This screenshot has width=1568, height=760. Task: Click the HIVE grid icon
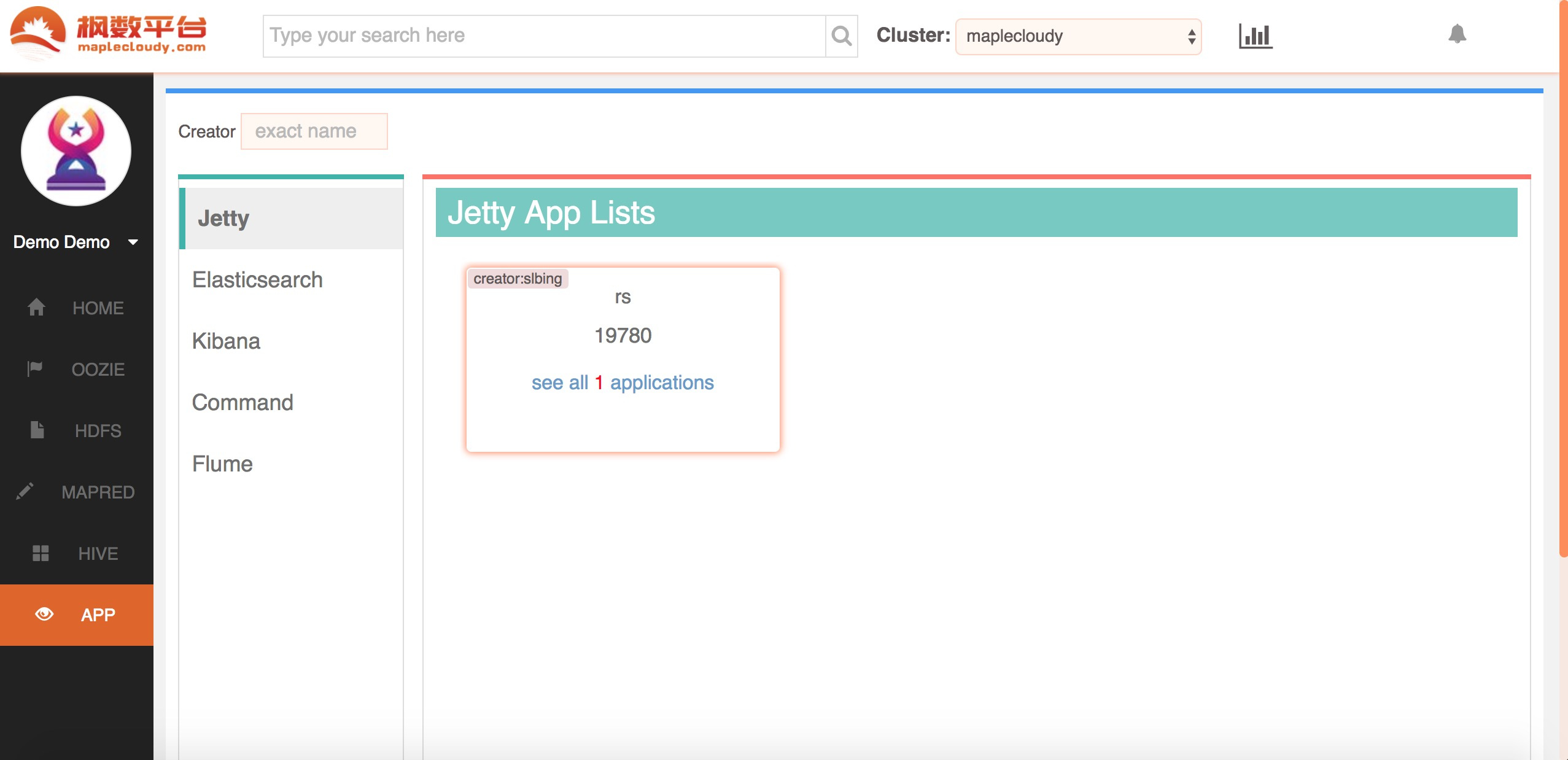pos(41,553)
